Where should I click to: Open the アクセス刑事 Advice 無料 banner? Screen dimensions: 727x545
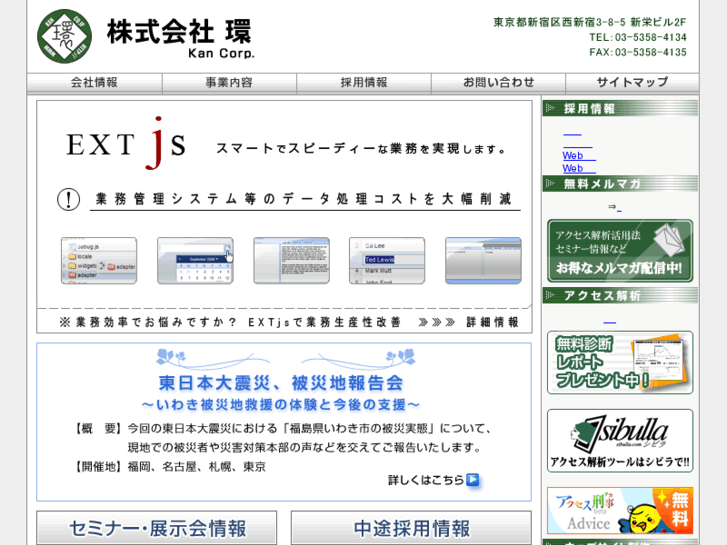pyautogui.click(x=620, y=511)
